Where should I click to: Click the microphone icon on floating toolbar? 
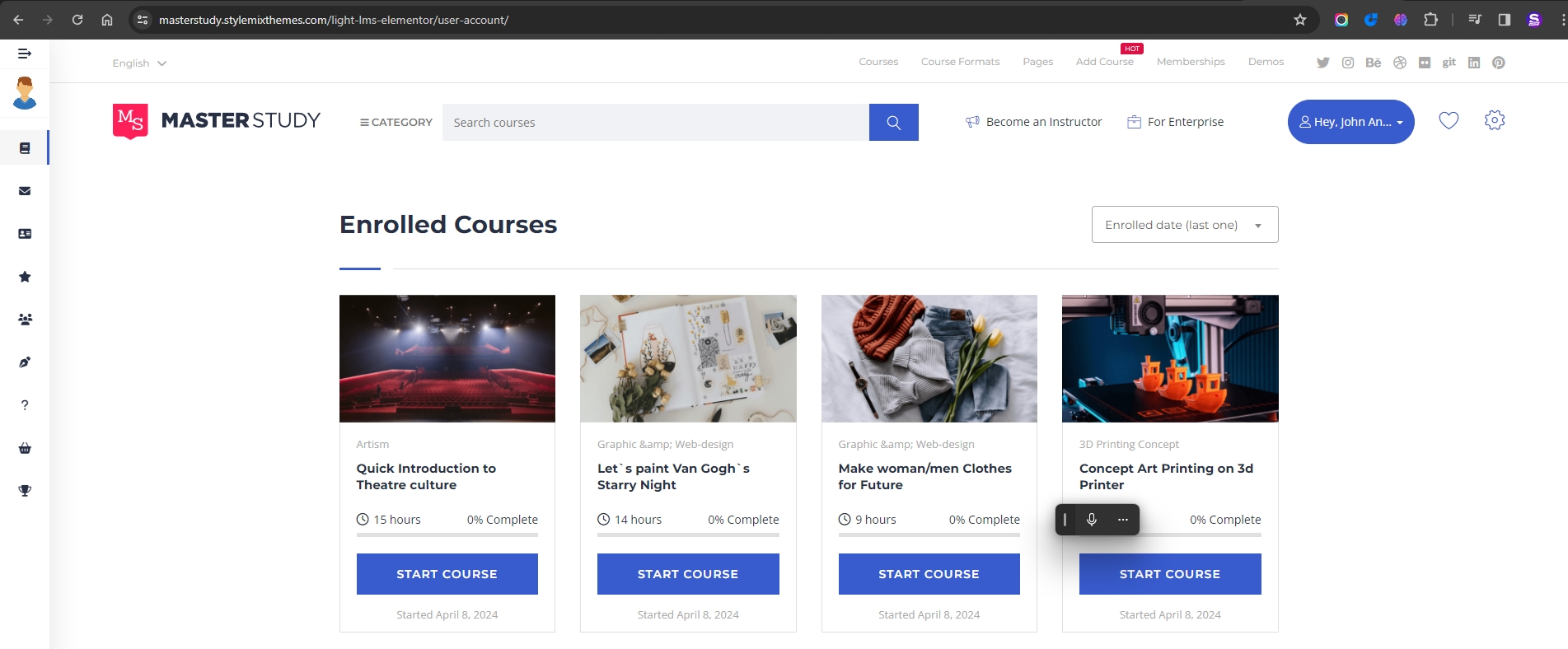[1092, 520]
